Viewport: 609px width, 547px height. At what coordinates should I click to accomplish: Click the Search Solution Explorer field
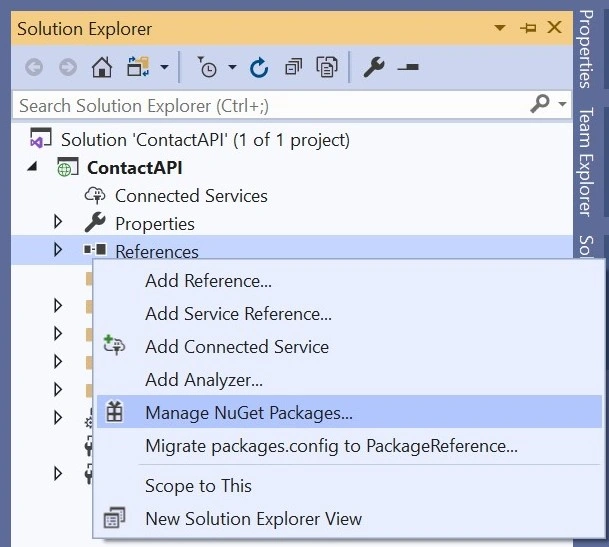coord(292,105)
